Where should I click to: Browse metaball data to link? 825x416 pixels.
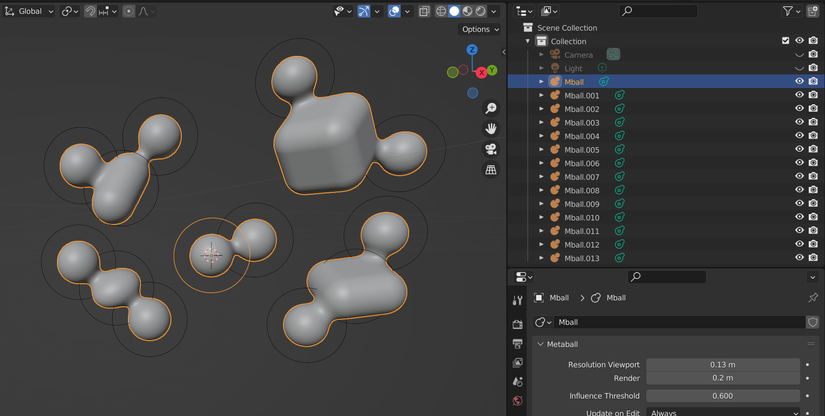(x=543, y=322)
